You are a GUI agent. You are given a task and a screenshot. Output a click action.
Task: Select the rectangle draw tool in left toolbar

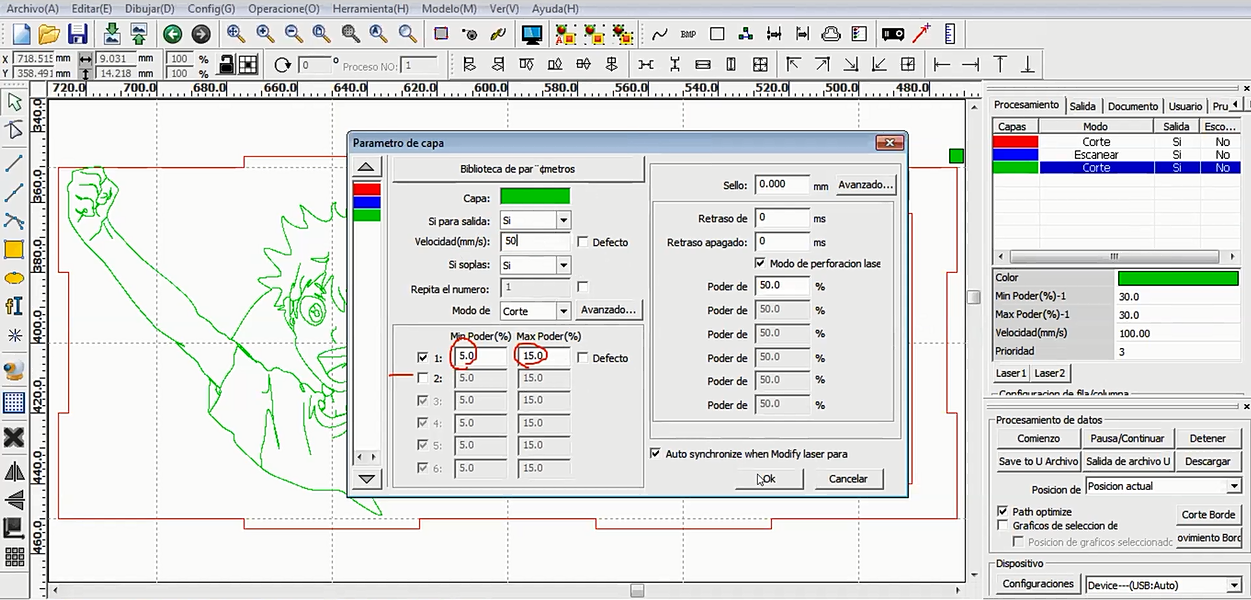coord(14,249)
